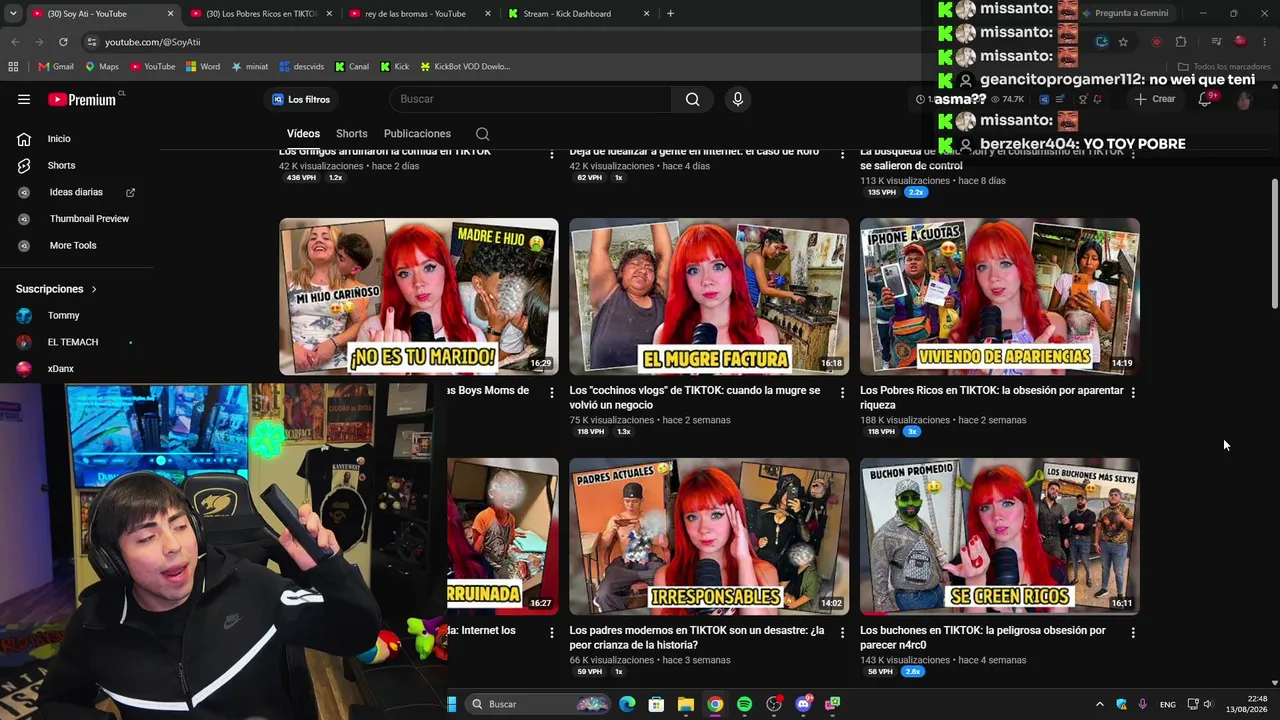Open Discord from the taskbar
Viewport: 1280px width, 720px height.
point(803,704)
